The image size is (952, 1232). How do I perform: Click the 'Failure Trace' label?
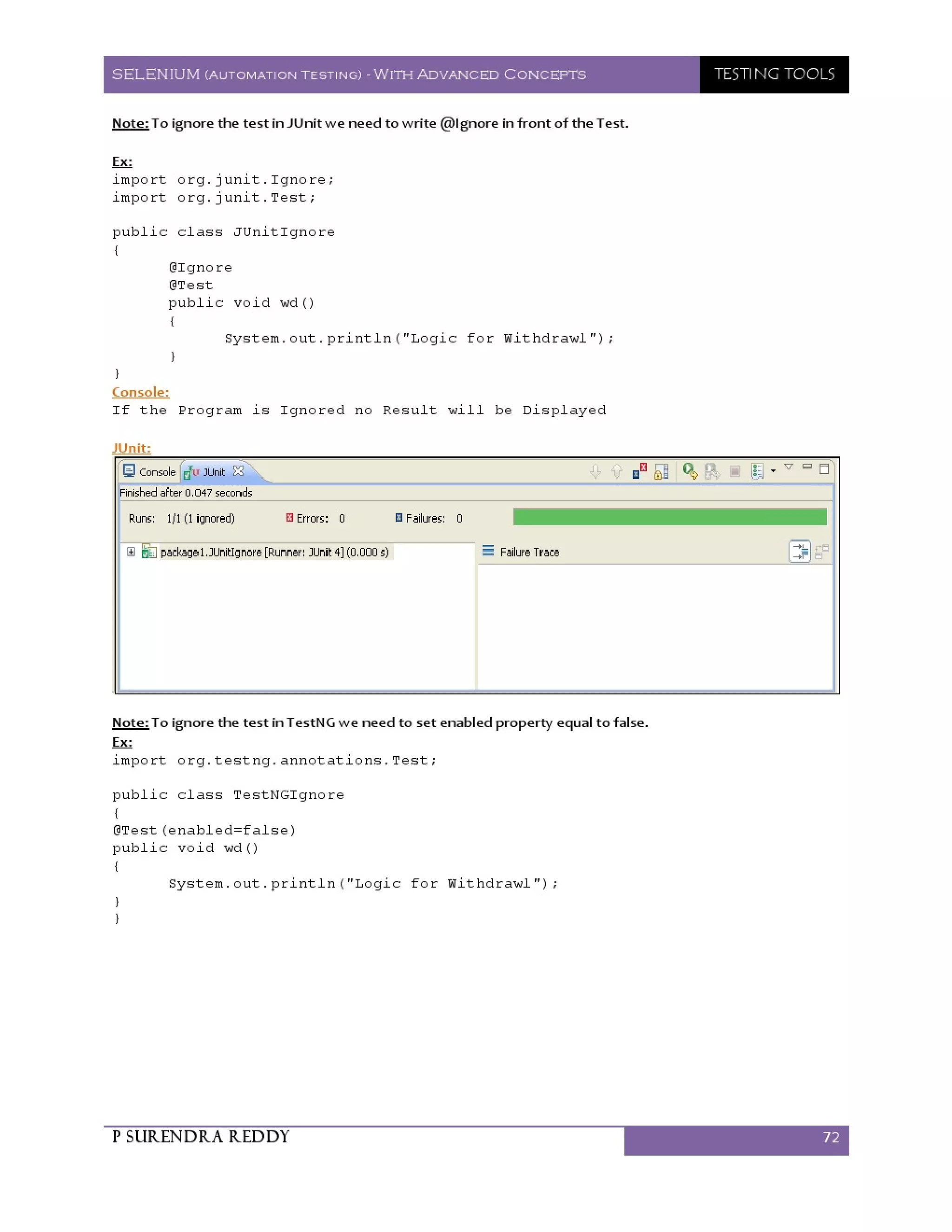pyautogui.click(x=529, y=552)
